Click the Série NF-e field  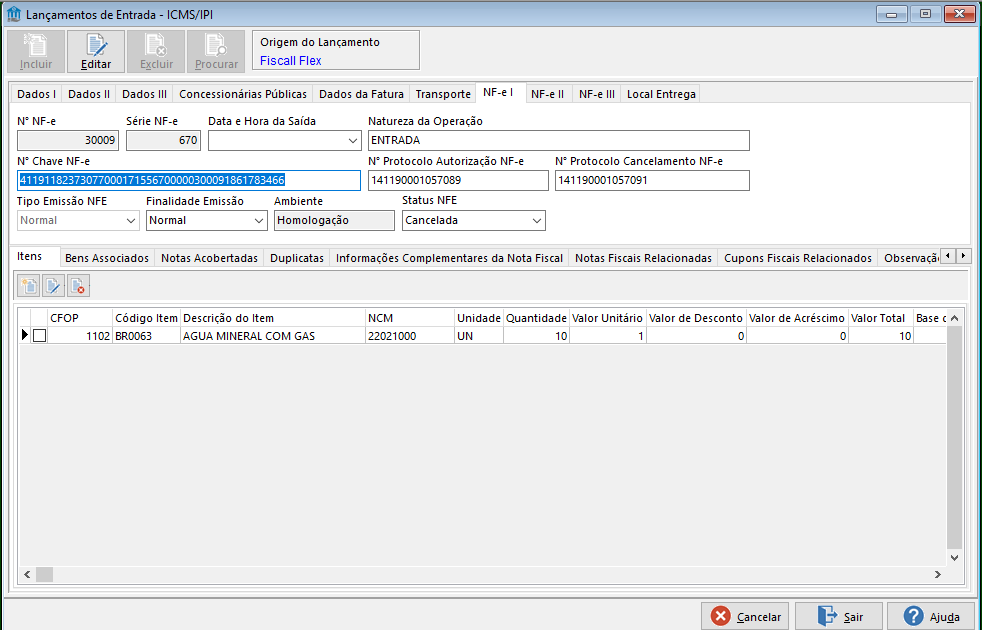[163, 140]
